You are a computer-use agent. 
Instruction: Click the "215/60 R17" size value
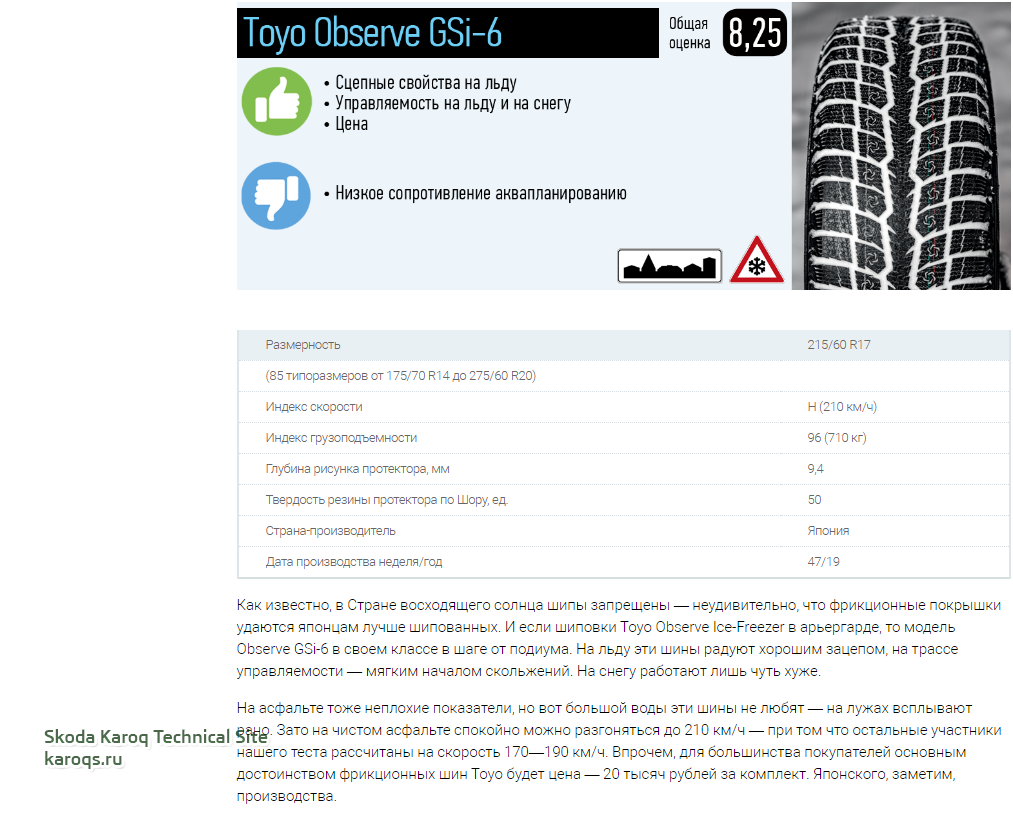tap(839, 345)
